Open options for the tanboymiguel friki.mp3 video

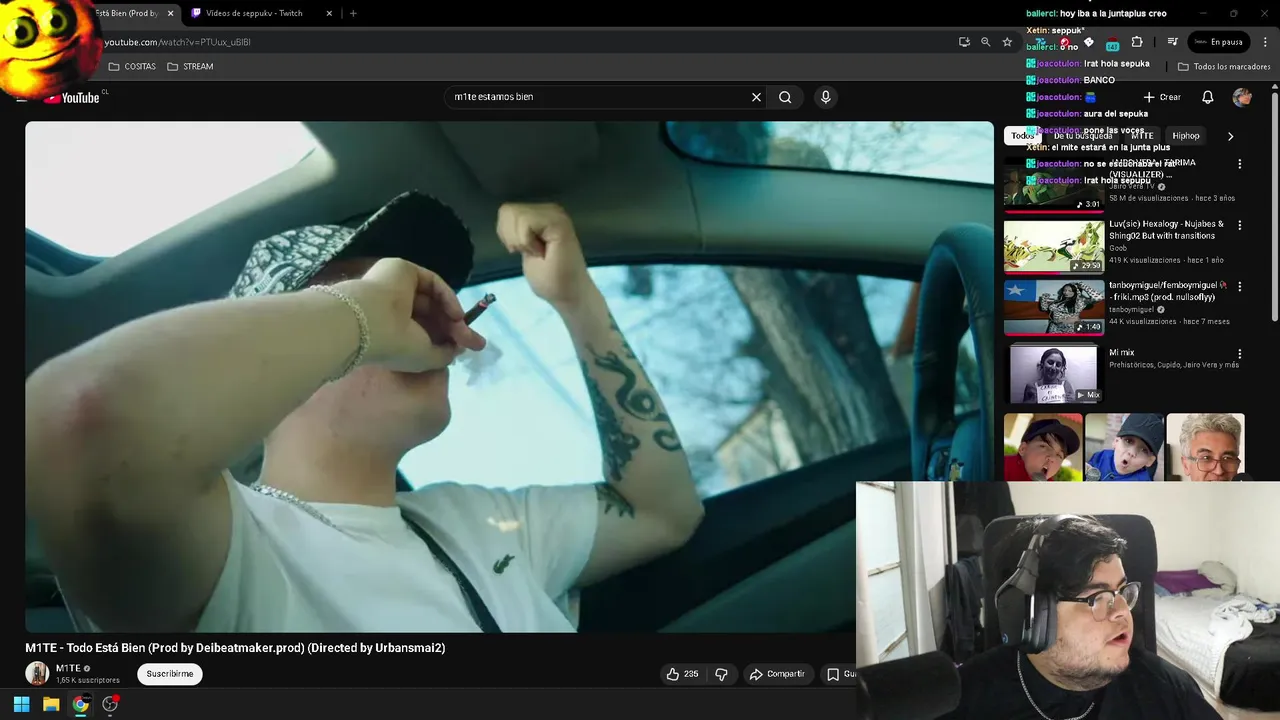(1240, 286)
